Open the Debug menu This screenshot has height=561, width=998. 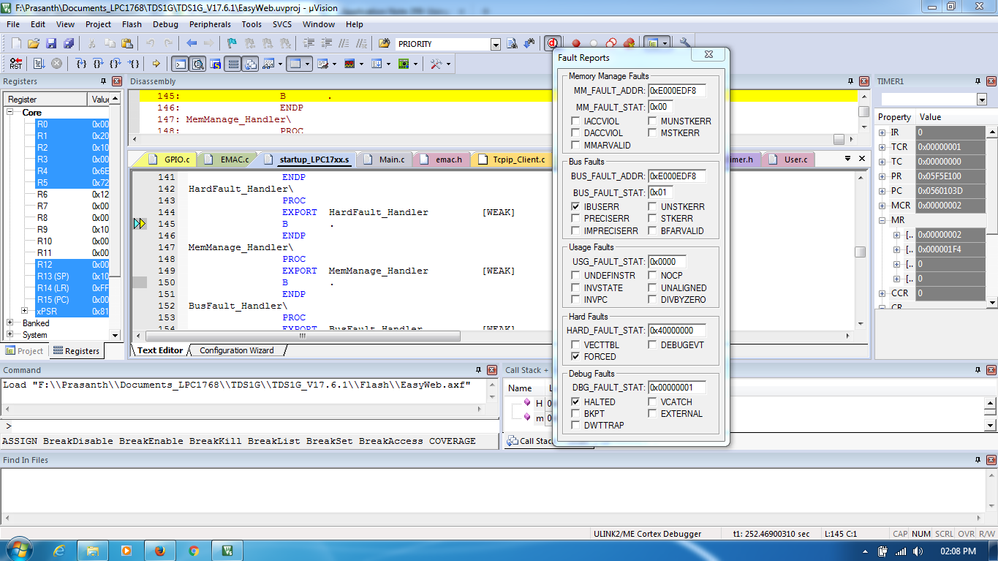click(165, 24)
